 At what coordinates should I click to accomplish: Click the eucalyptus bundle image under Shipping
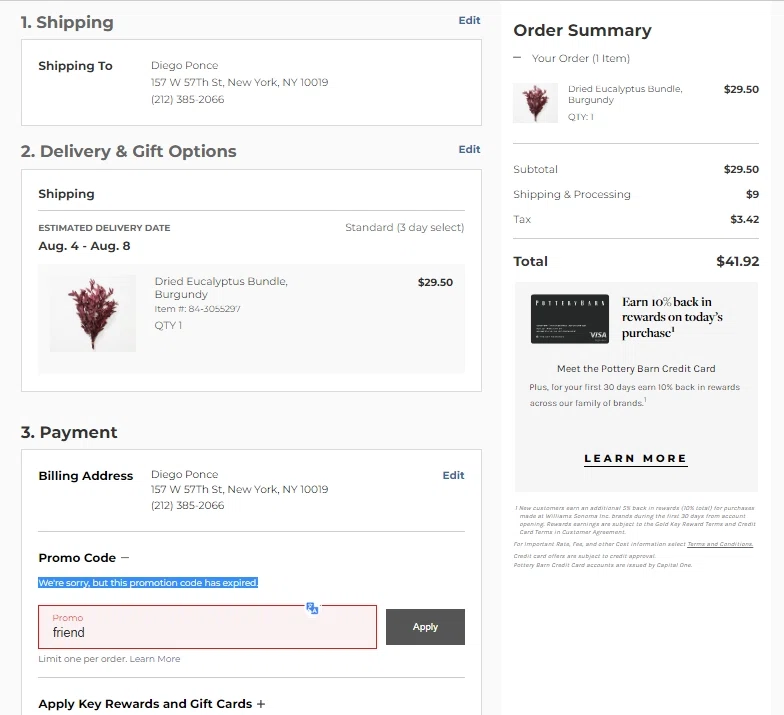(93, 314)
